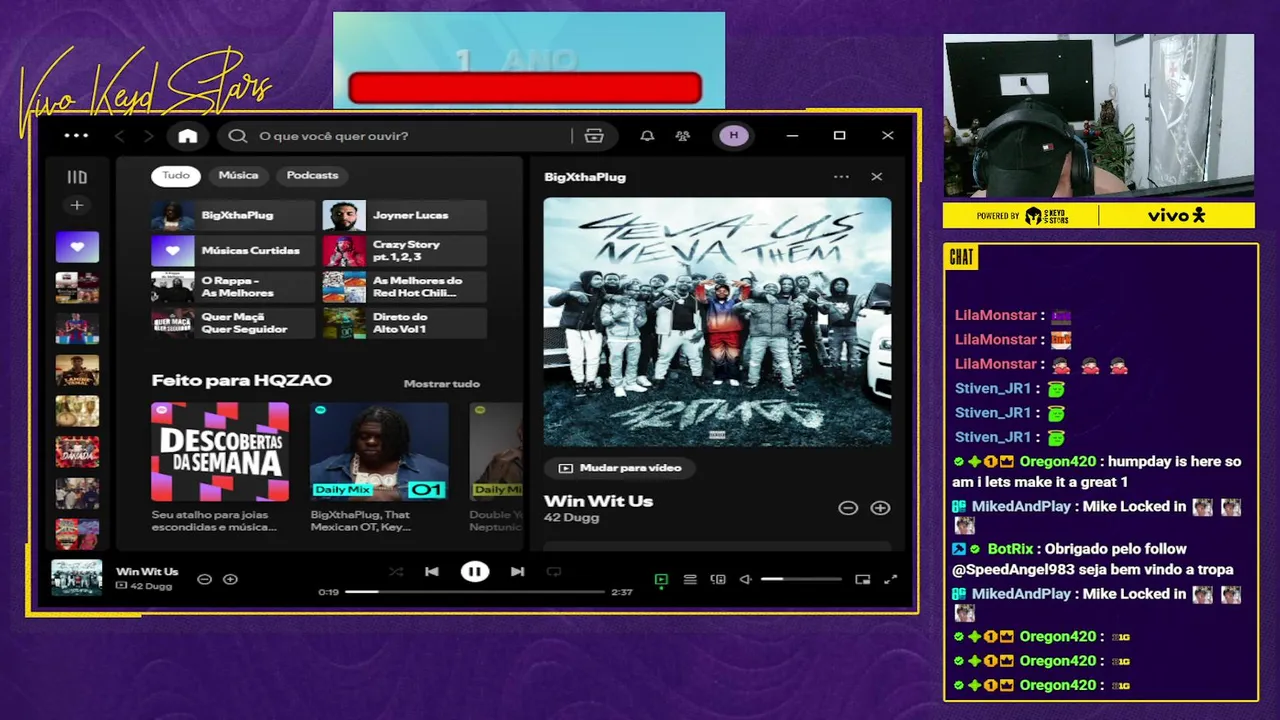Screen dimensions: 1280x720
Task: Adjust the volume slider
Action: (x=801, y=579)
